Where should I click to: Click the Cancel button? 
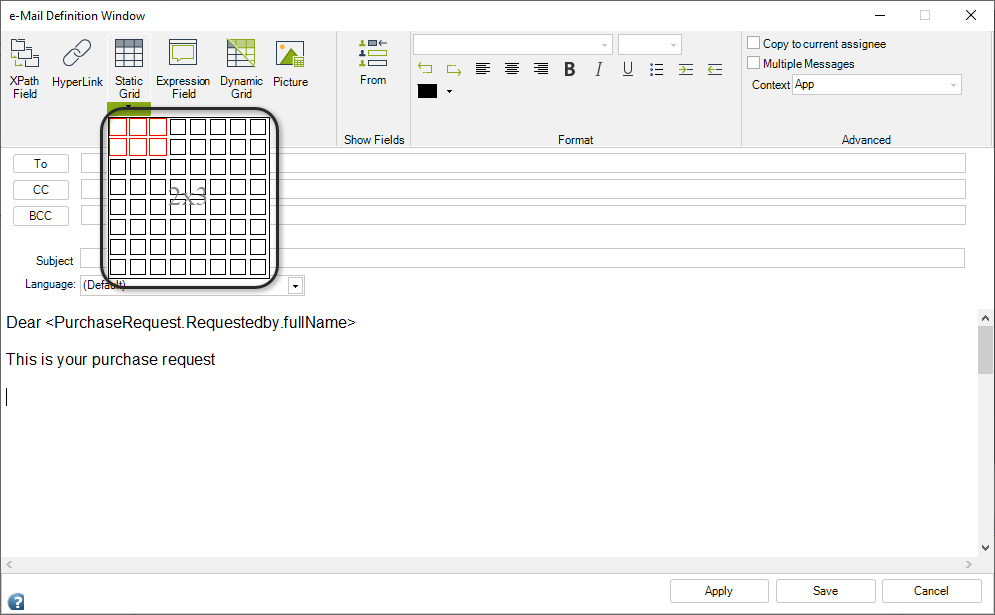point(931,591)
